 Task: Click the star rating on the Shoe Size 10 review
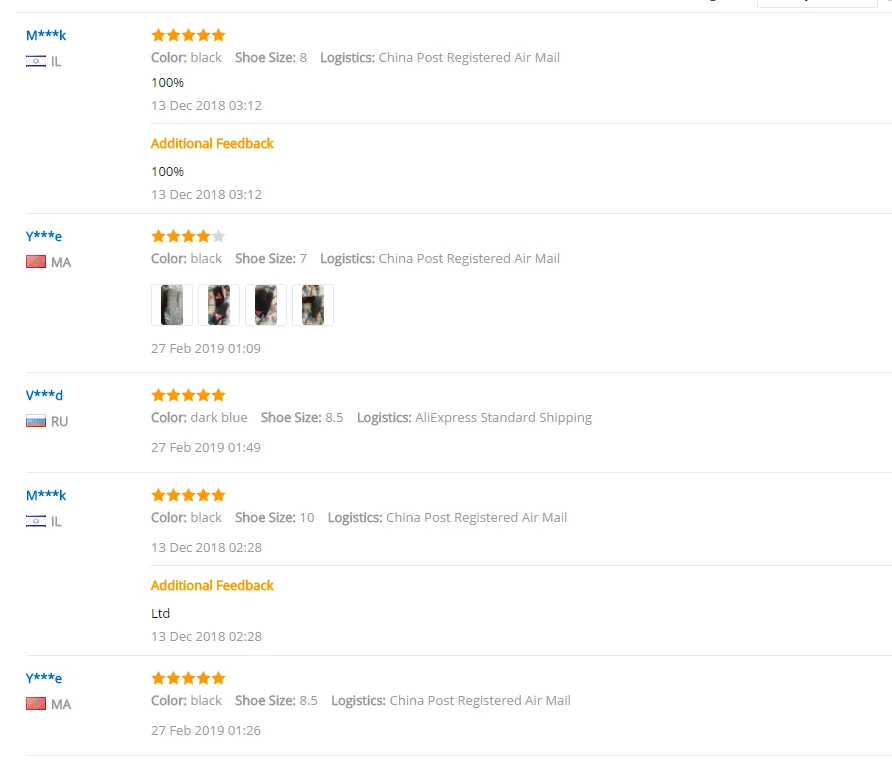point(188,495)
